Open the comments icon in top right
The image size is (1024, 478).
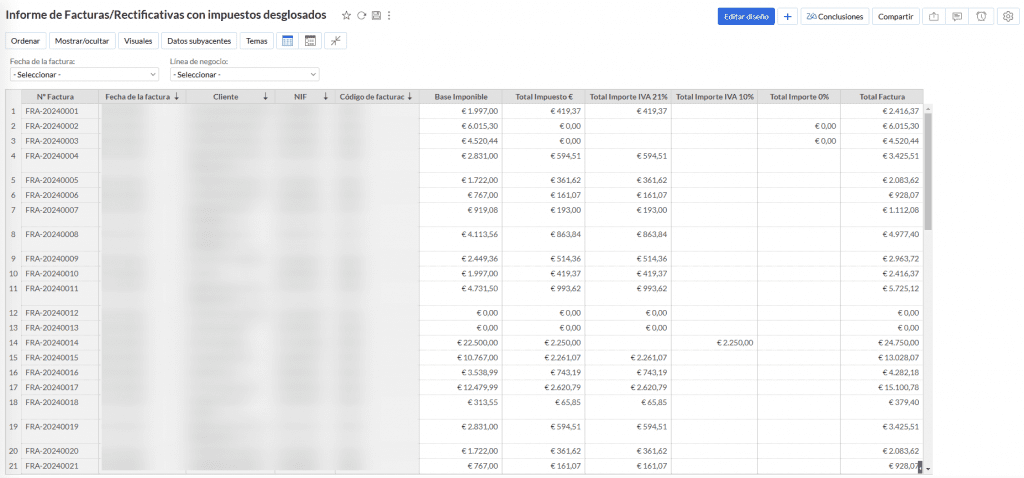click(x=957, y=17)
